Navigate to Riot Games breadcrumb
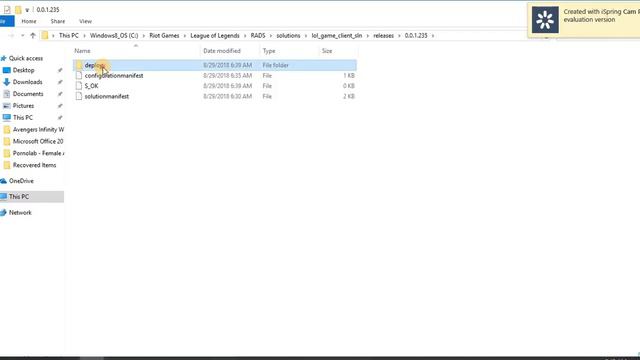This screenshot has height=360, width=640. tap(164, 36)
